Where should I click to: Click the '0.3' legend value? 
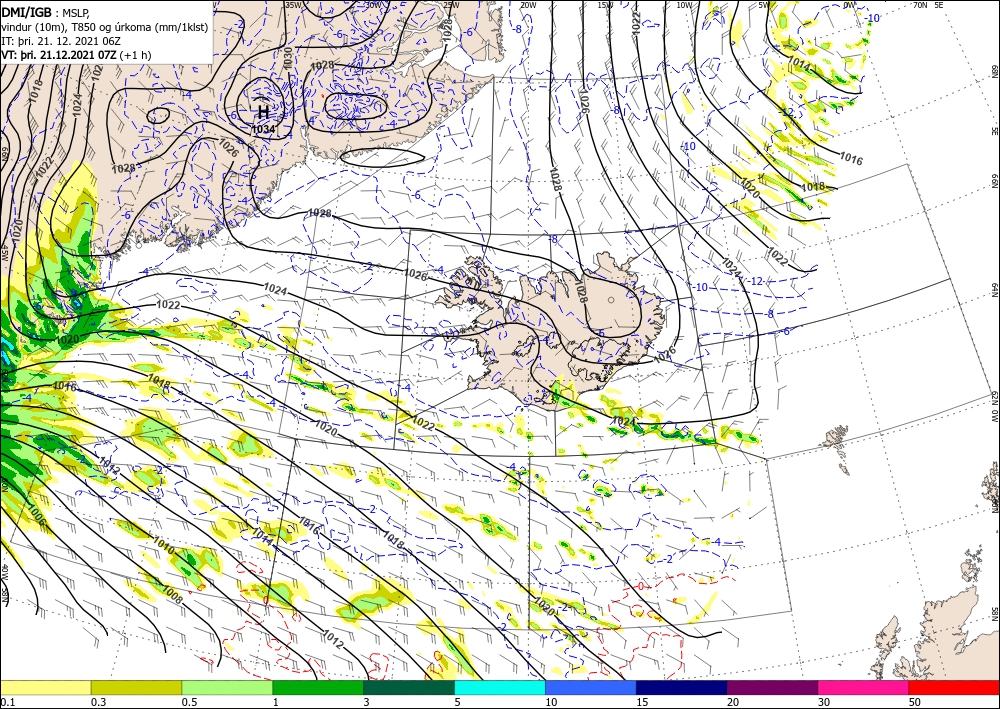pos(98,702)
